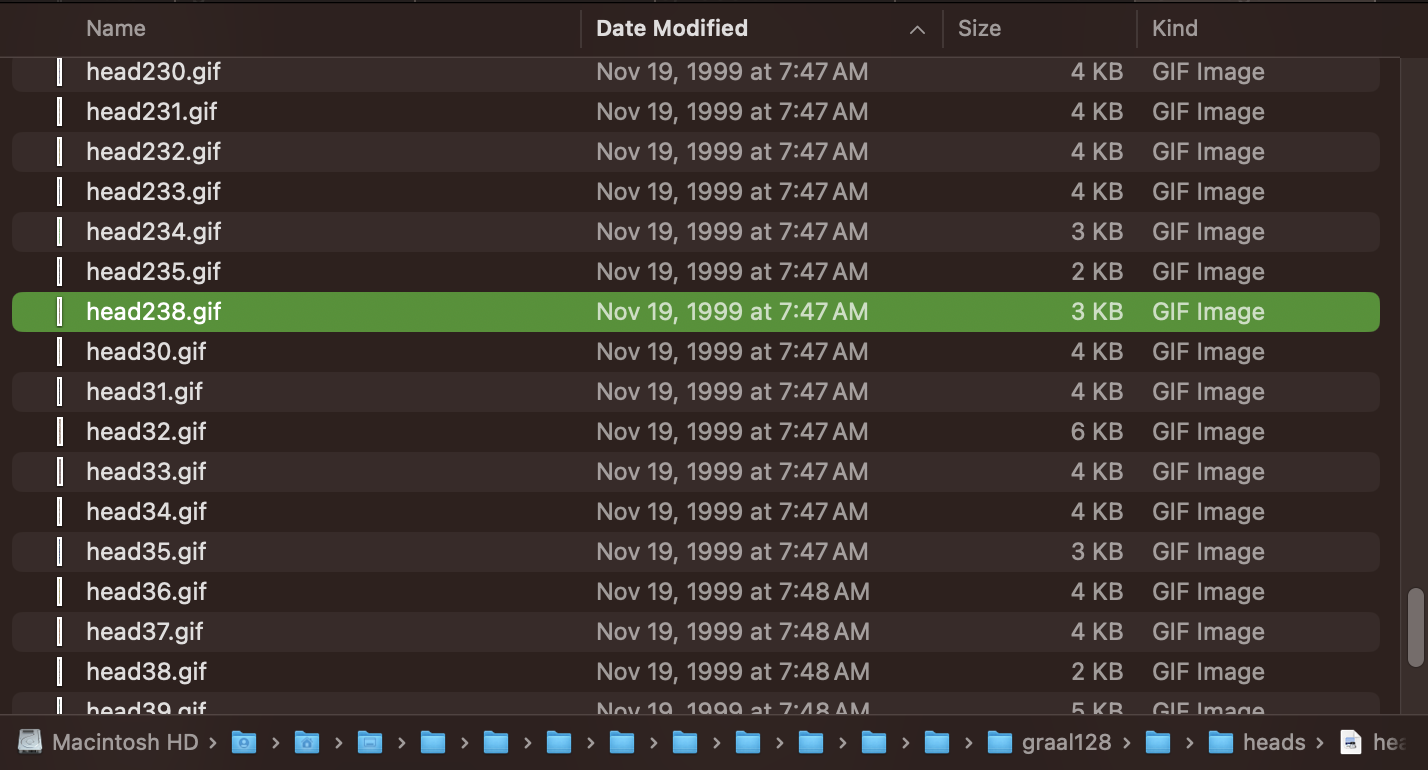
Task: Click the folder icon right before heads in path bar
Action: pos(1160,742)
